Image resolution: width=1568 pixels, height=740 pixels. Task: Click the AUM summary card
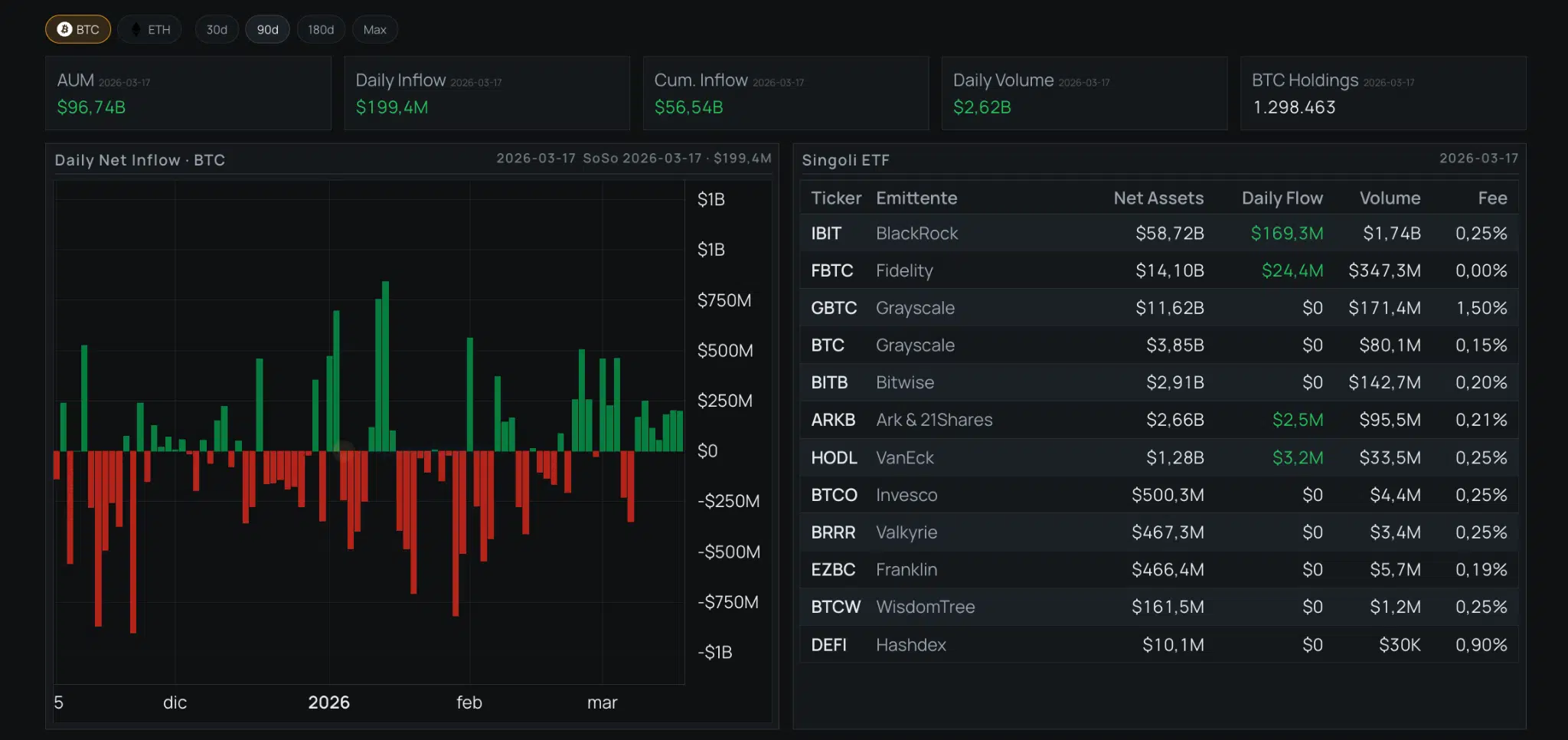tap(188, 93)
